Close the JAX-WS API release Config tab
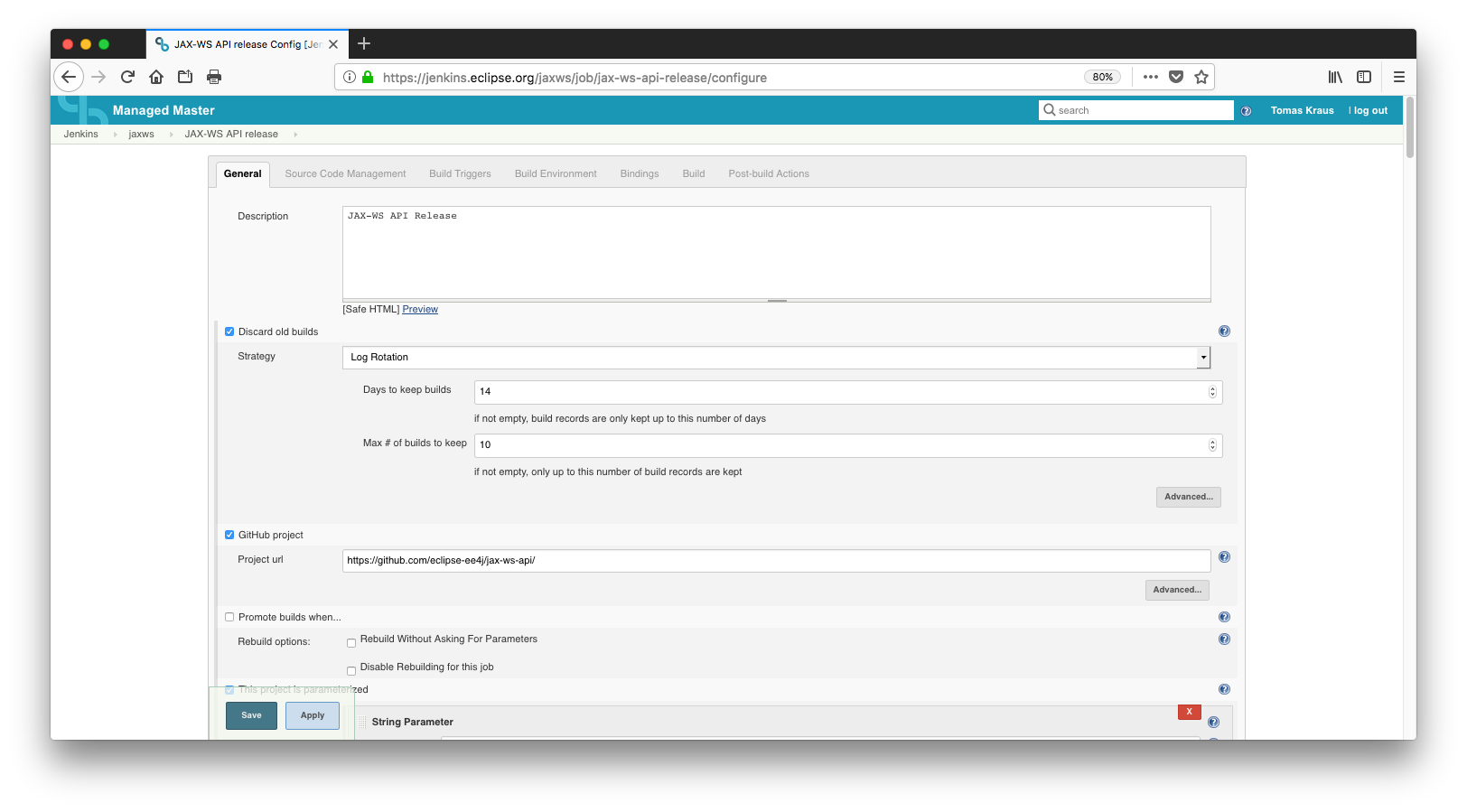 pyautogui.click(x=333, y=43)
